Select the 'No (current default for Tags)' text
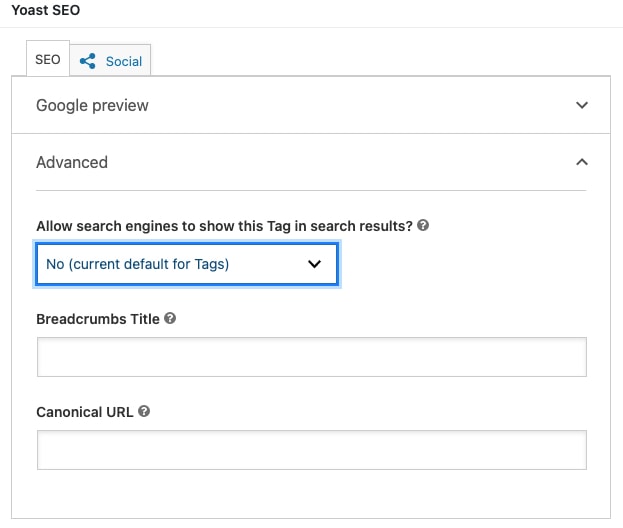This screenshot has width=623, height=528. pos(138,264)
